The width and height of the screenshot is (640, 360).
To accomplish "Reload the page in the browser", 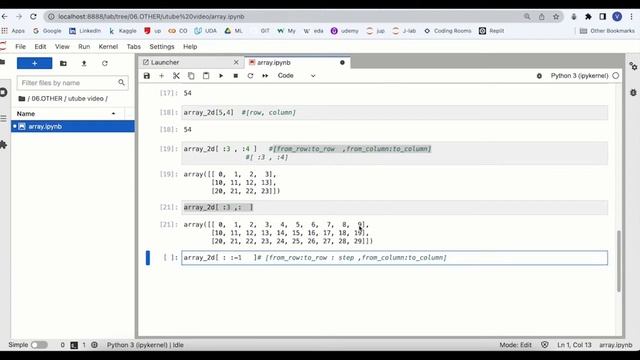I will click(x=33, y=17).
